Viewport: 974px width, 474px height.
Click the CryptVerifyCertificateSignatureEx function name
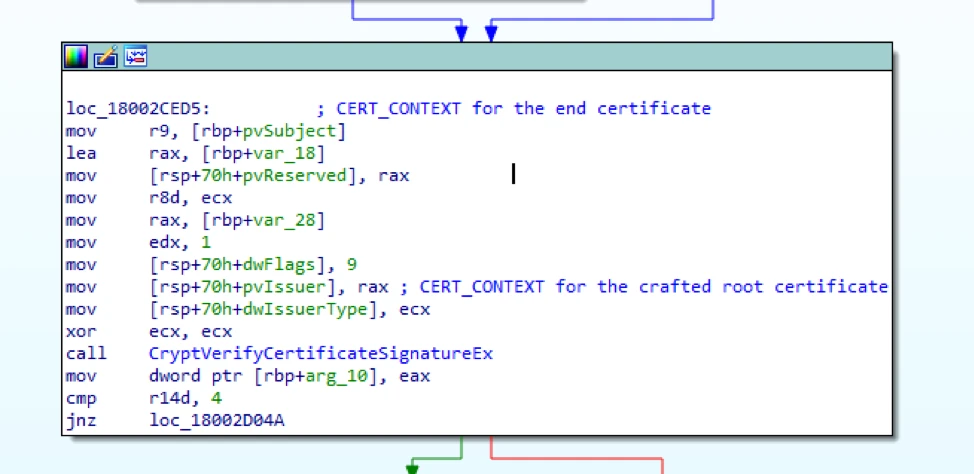coord(319,354)
